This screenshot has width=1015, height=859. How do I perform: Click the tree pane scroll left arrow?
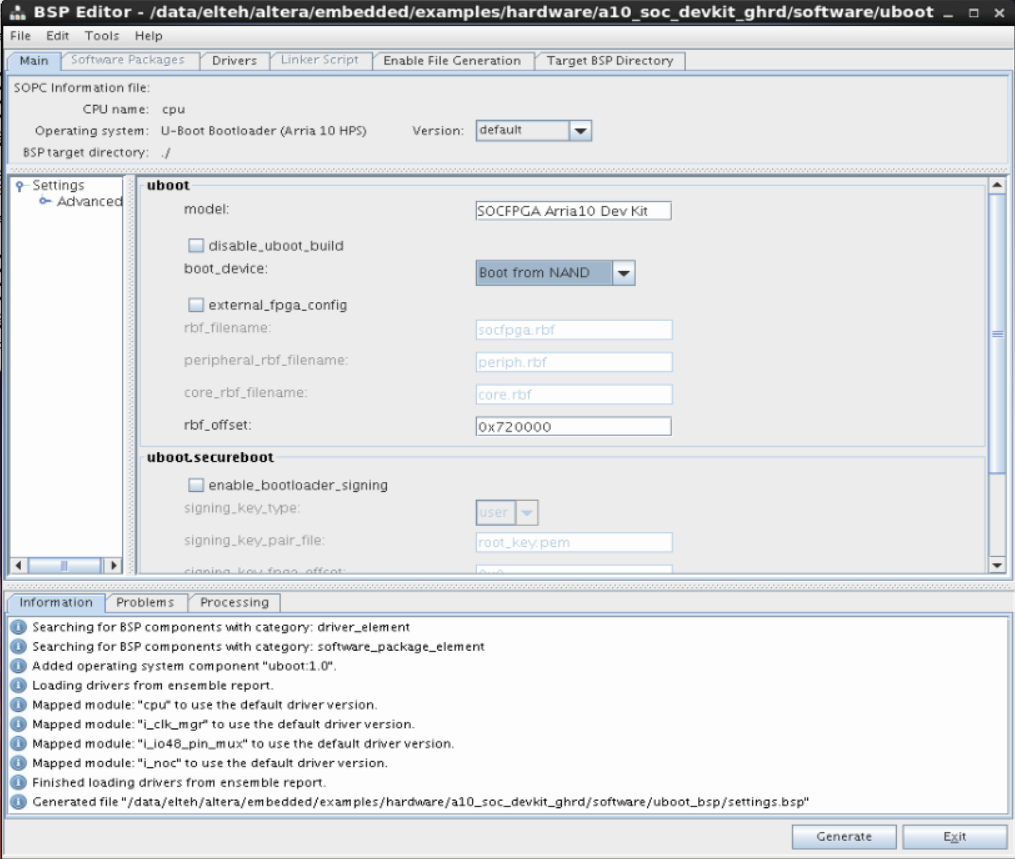pyautogui.click(x=18, y=566)
